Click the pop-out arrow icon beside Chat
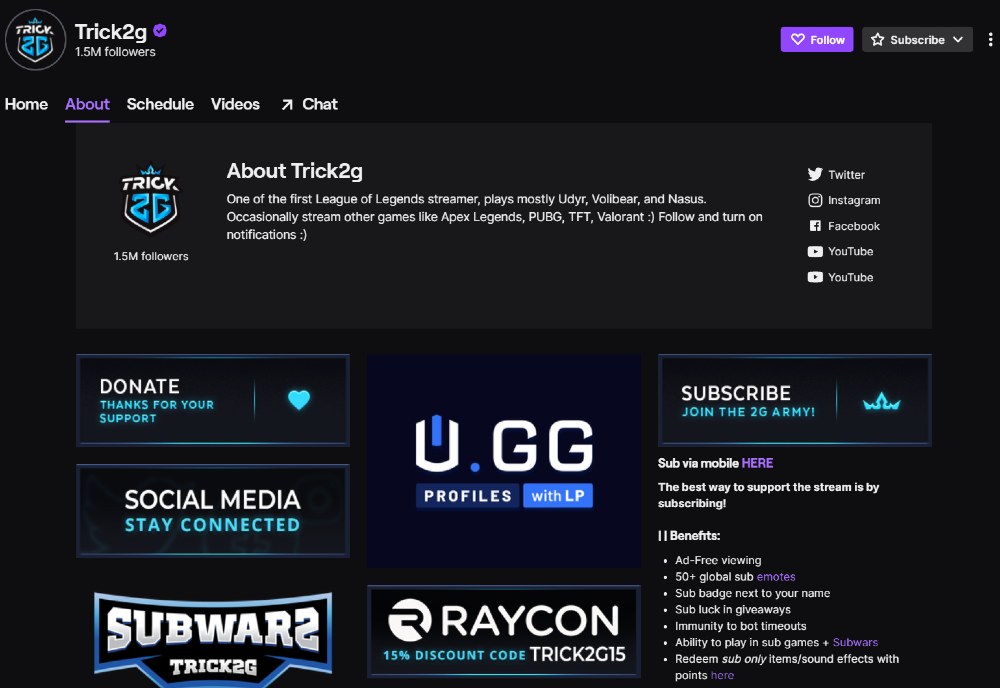This screenshot has height=688, width=1000. [288, 105]
